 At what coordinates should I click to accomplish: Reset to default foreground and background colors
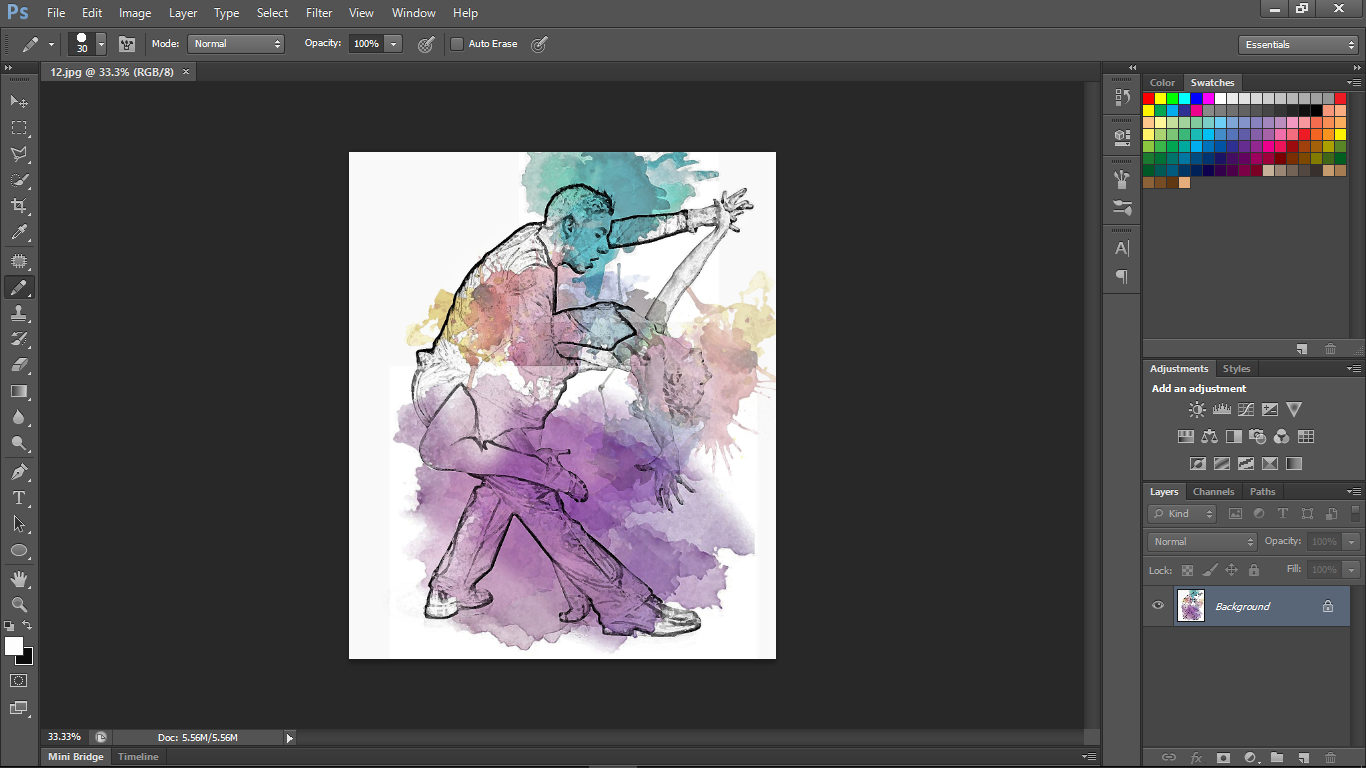coord(9,626)
